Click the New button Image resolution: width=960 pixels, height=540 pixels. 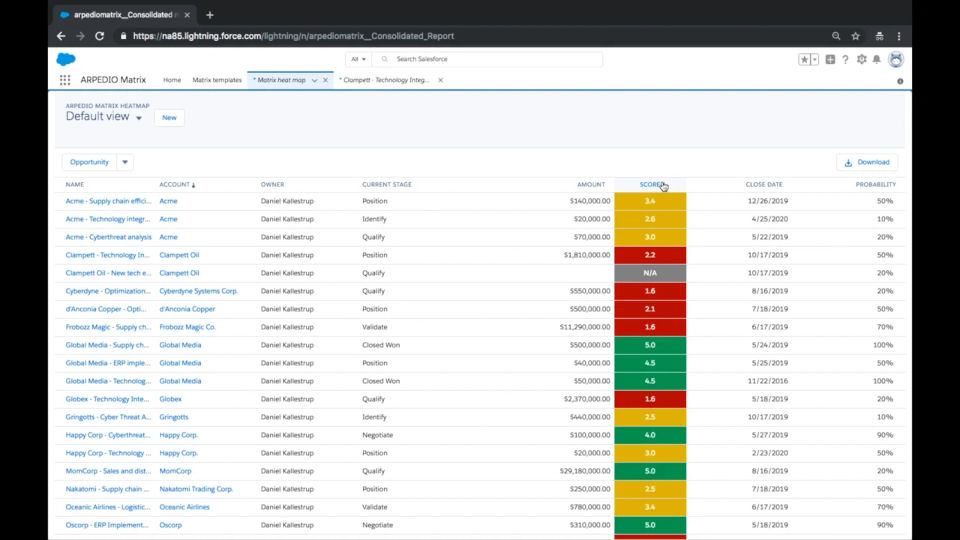(x=169, y=118)
